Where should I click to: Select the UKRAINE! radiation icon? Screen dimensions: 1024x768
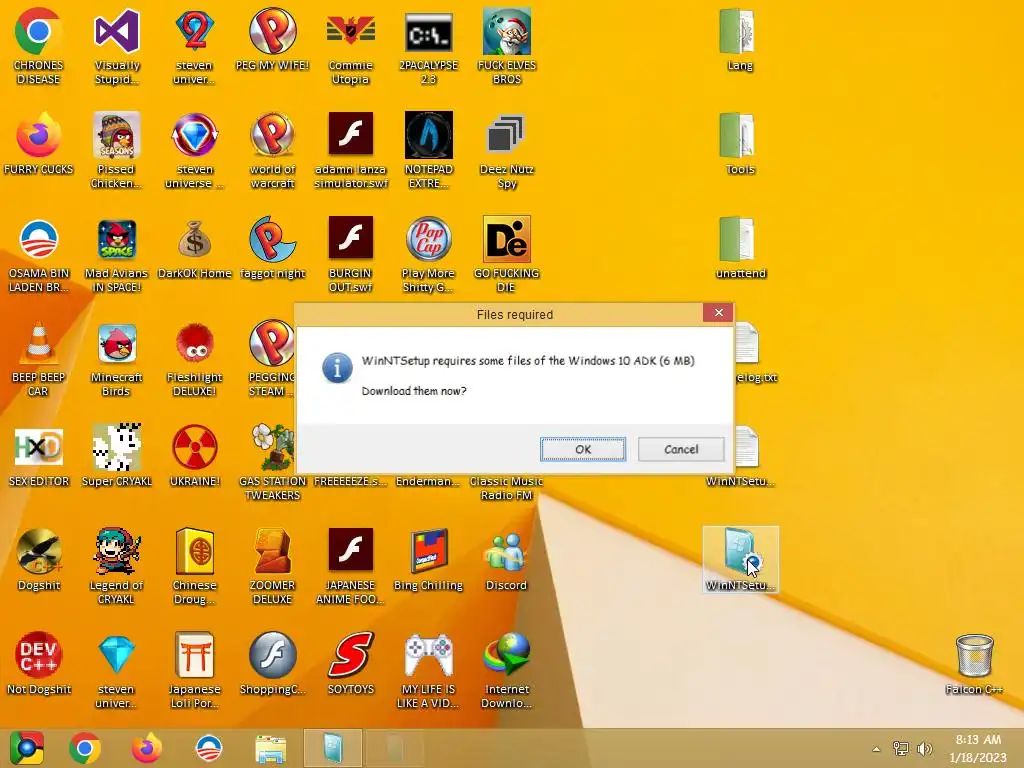coord(194,456)
